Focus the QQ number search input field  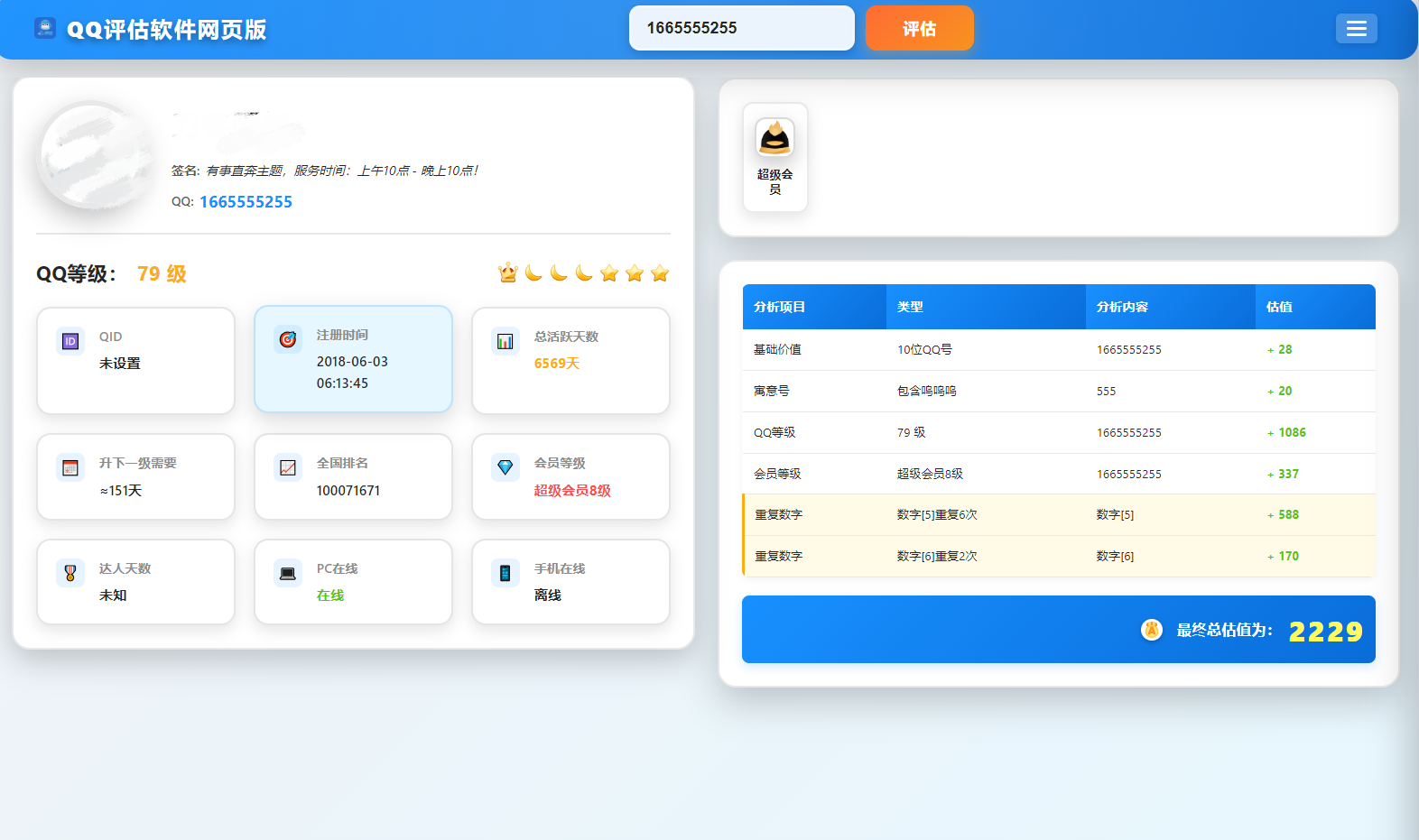741,29
